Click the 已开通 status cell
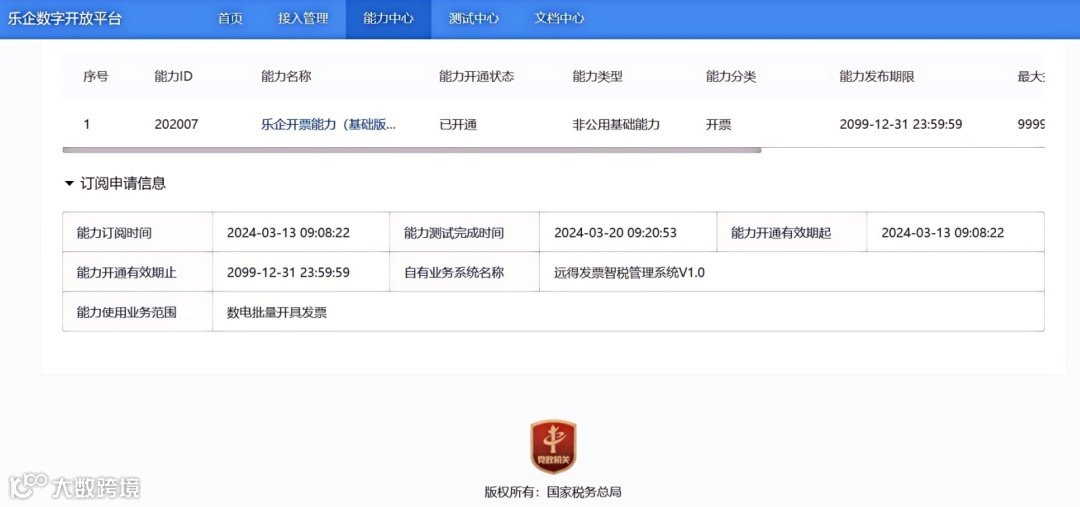The image size is (1080, 507). 458,125
